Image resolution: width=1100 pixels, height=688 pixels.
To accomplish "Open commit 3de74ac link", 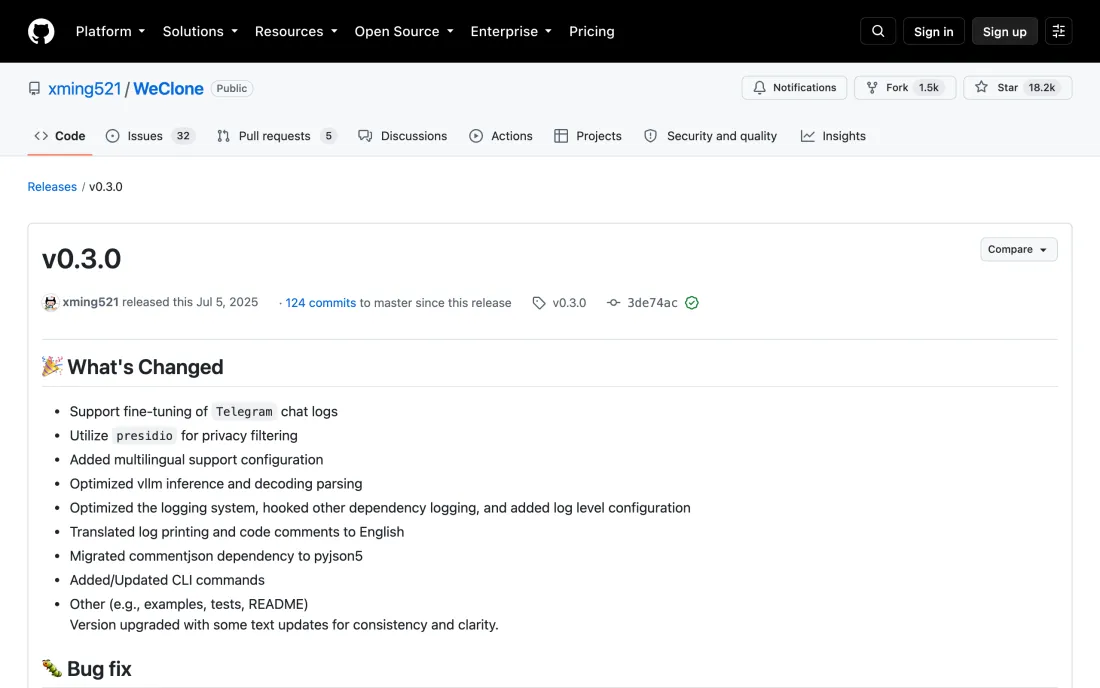I will click(652, 303).
